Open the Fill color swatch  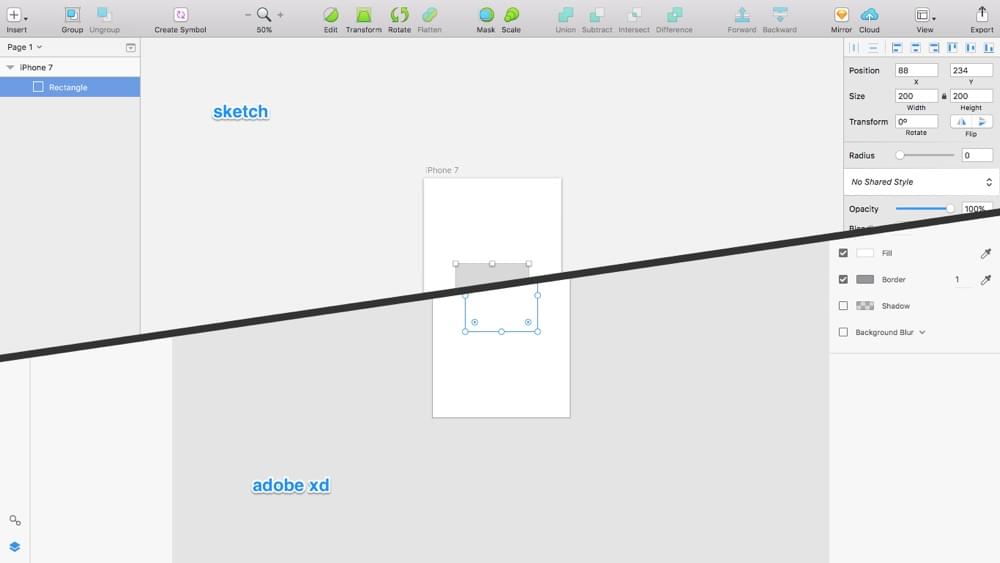[865, 253]
